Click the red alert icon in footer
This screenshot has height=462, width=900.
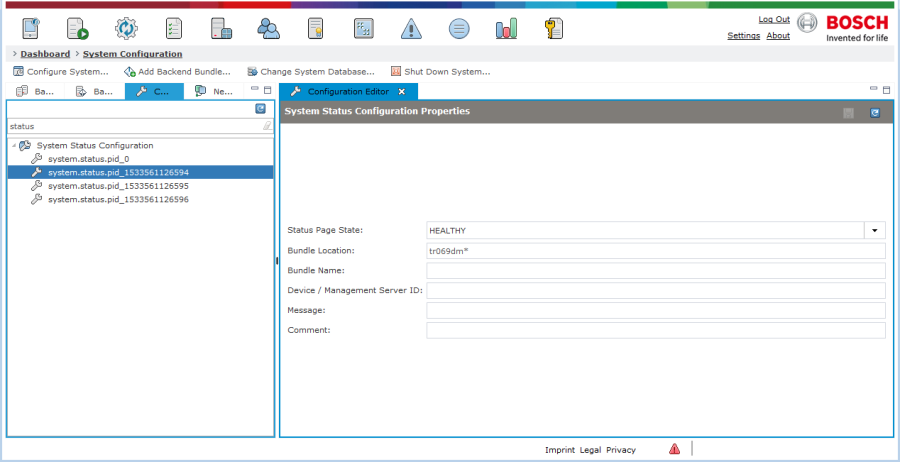[x=674, y=449]
